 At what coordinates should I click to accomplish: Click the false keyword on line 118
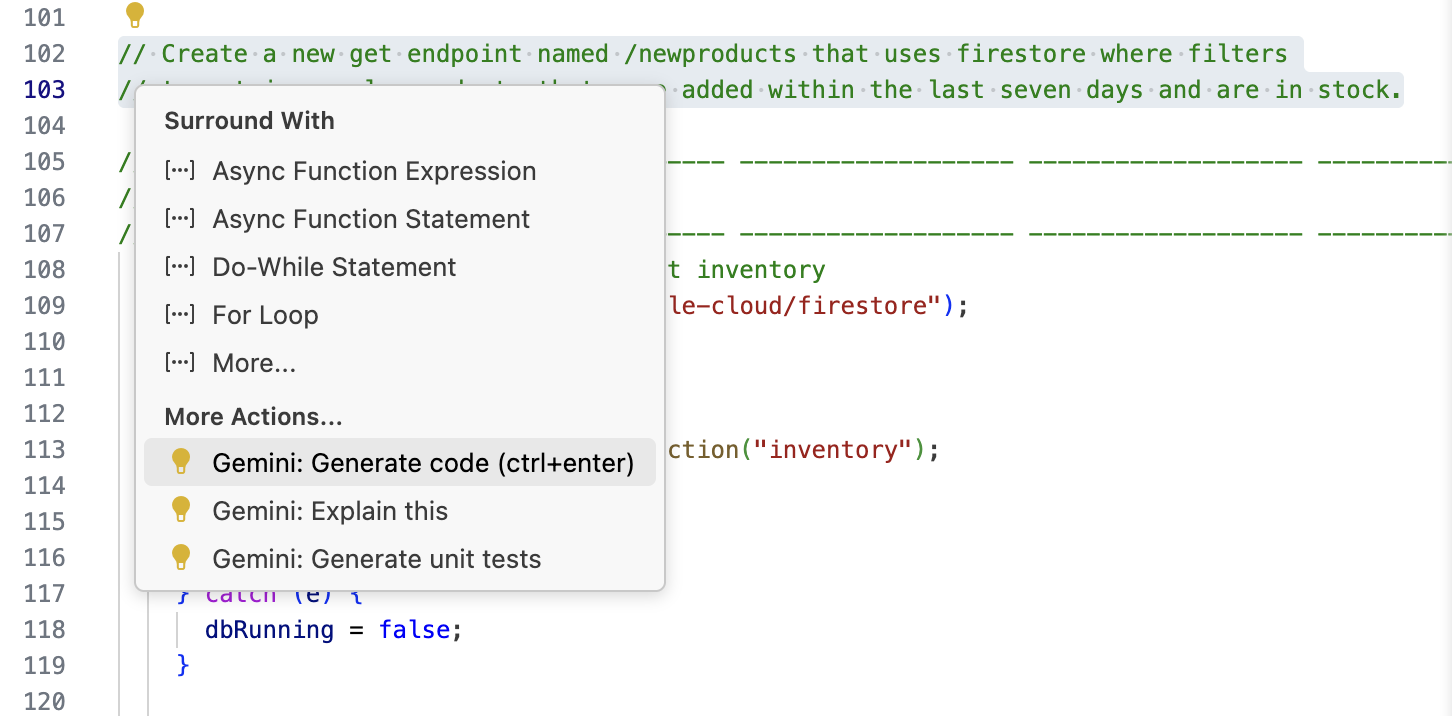point(414,630)
